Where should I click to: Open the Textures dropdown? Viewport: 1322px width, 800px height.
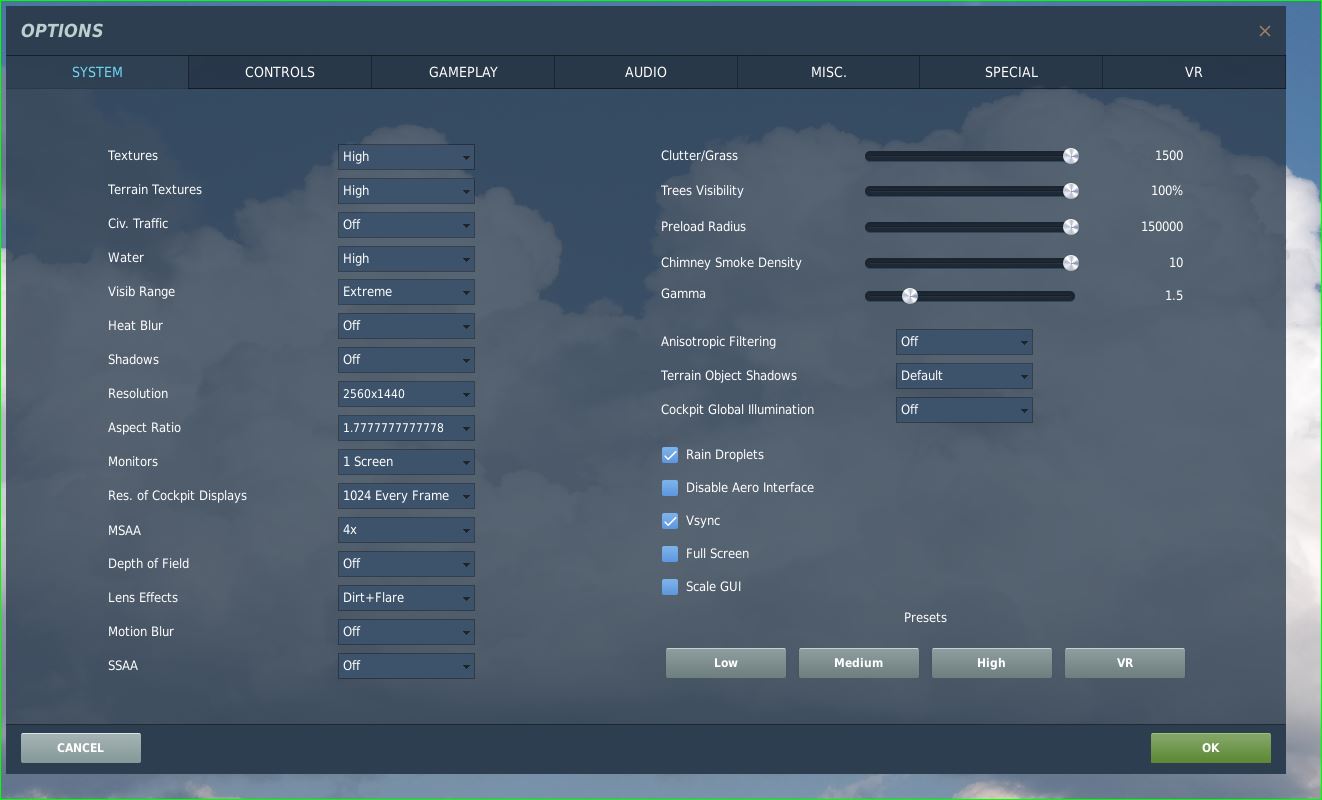tap(406, 157)
